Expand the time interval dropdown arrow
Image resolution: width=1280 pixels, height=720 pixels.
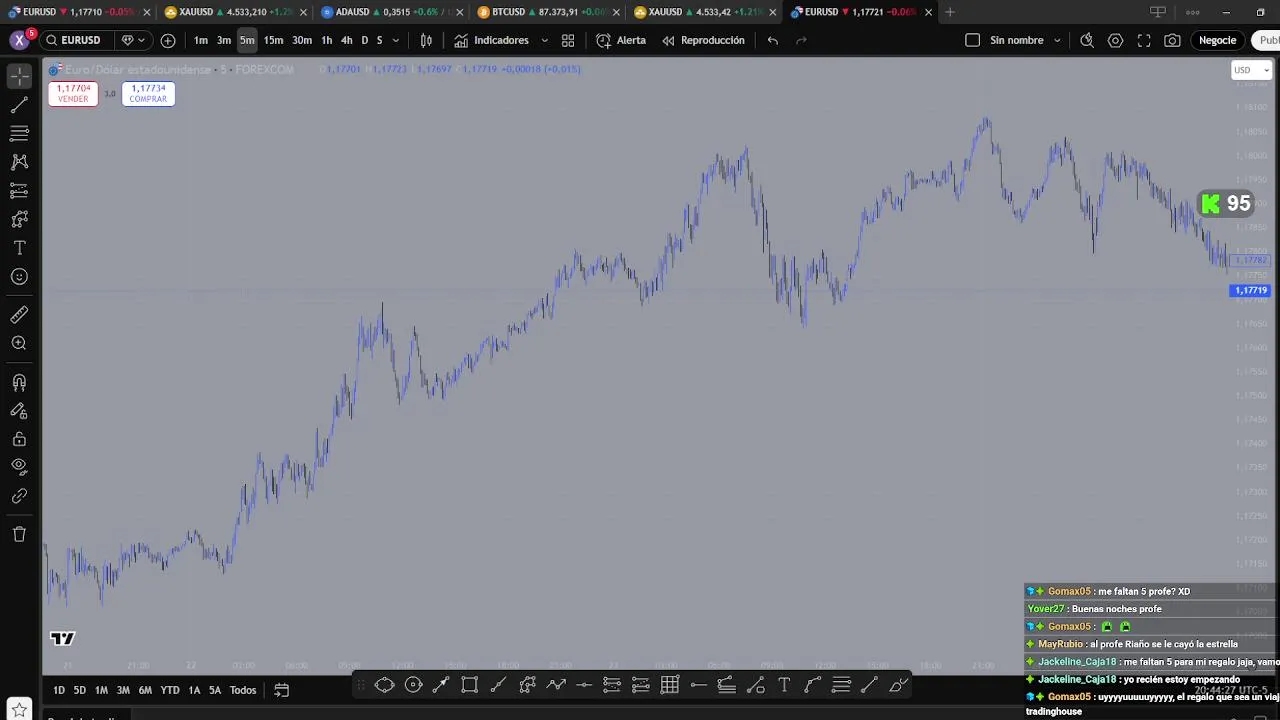coord(396,40)
